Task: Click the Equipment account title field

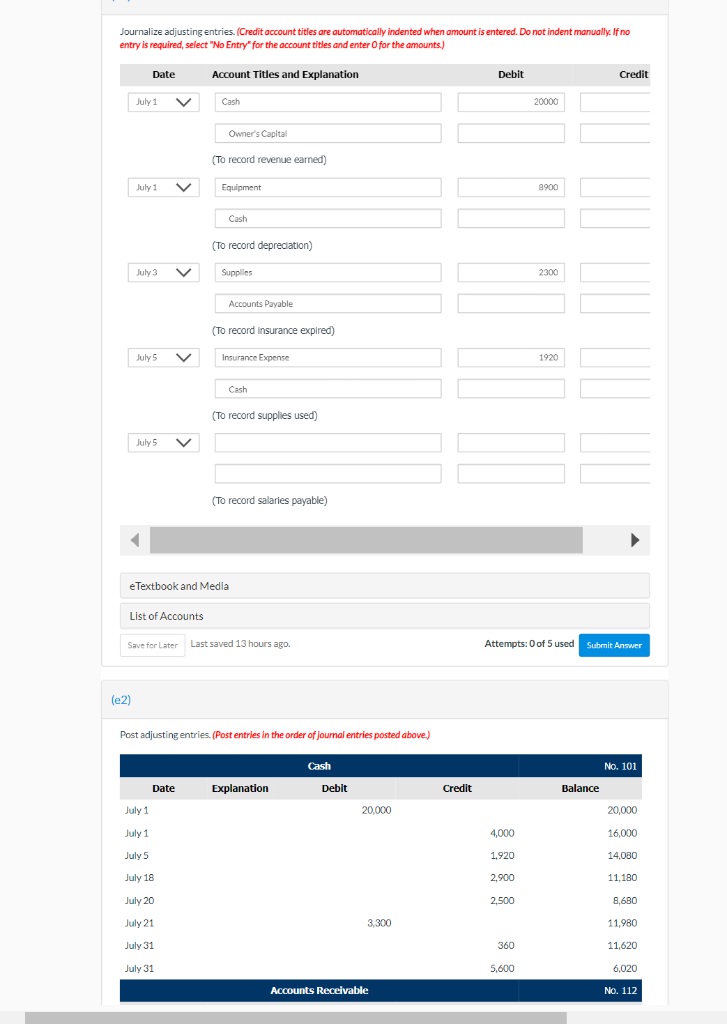Action: 328,187
